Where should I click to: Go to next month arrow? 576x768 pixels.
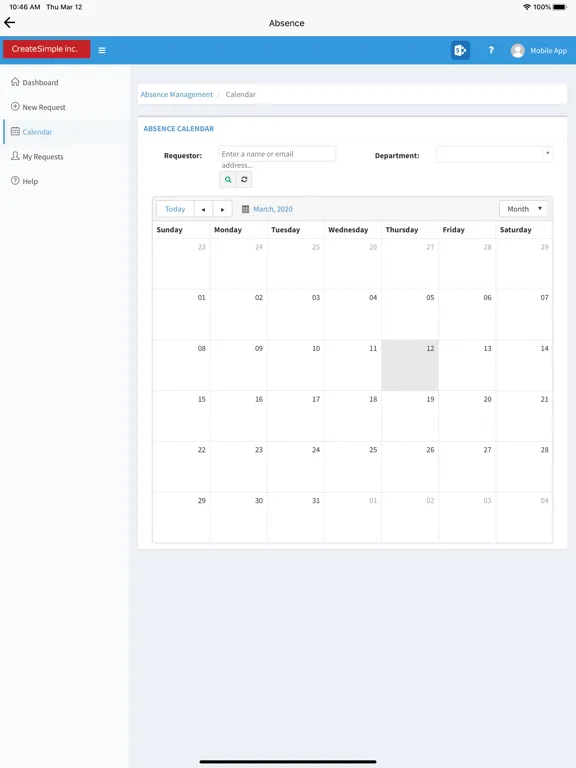[222, 209]
